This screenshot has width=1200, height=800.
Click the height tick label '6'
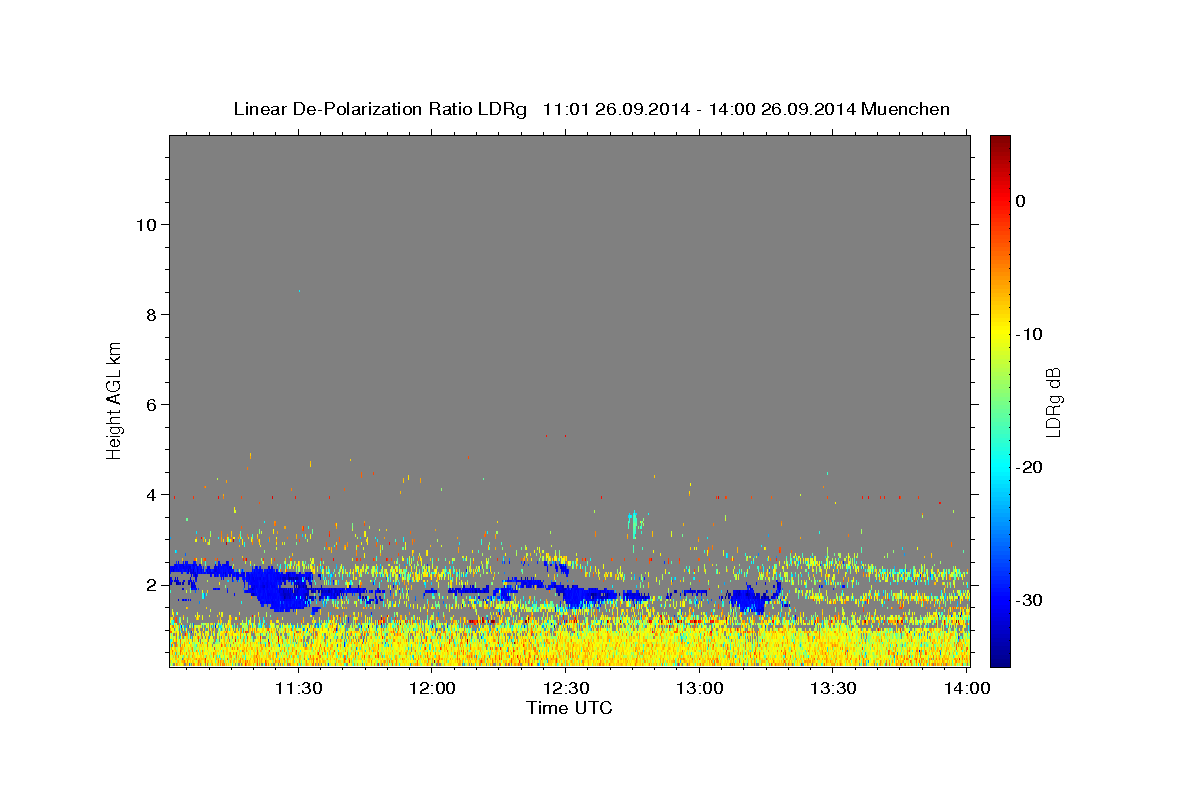click(151, 405)
